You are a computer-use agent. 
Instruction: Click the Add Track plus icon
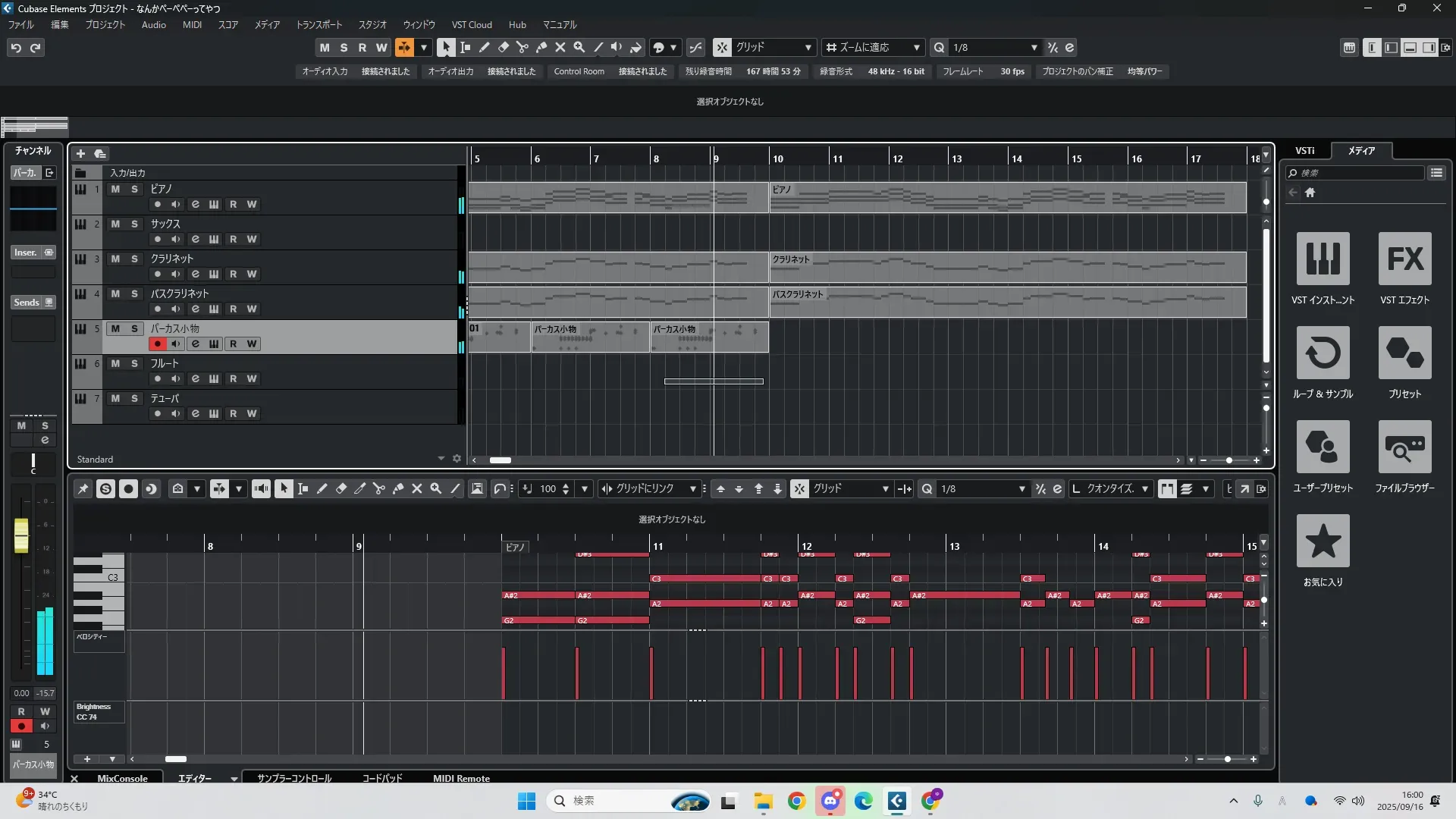(x=80, y=154)
